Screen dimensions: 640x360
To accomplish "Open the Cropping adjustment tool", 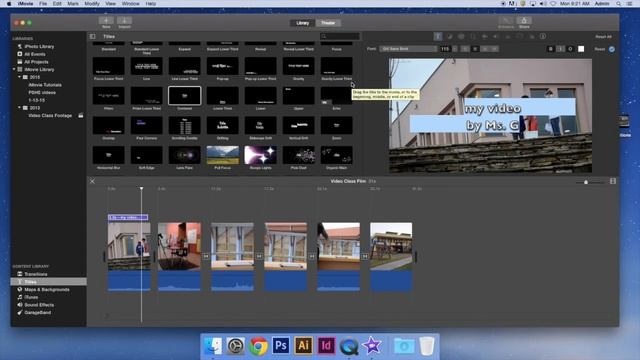I will pyautogui.click(x=473, y=36).
